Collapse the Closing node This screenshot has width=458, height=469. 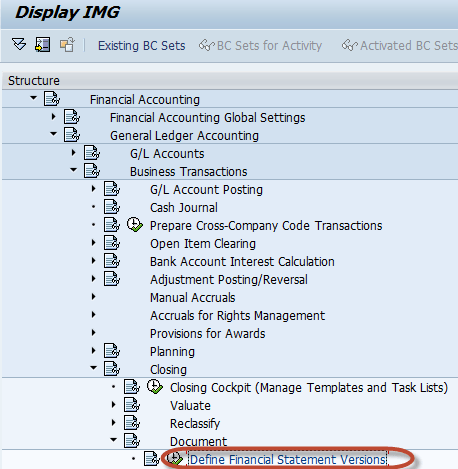pyautogui.click(x=93, y=368)
